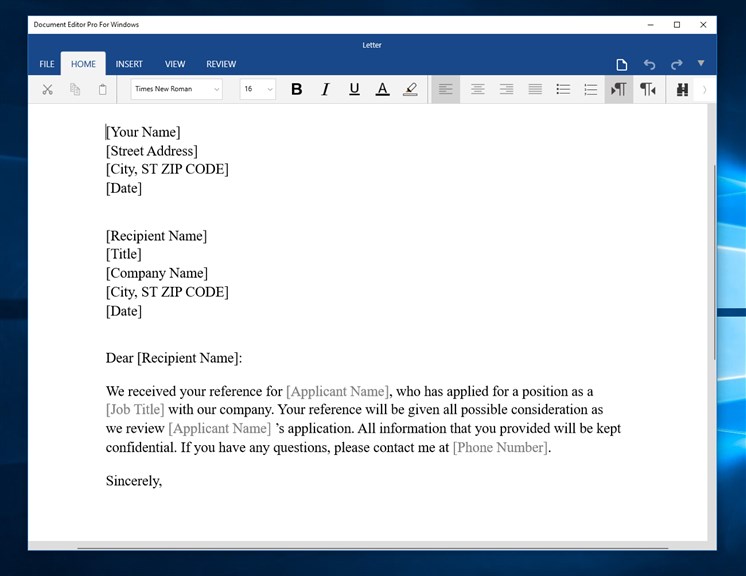Align text left
Viewport: 746px width, 576px height.
pos(446,89)
